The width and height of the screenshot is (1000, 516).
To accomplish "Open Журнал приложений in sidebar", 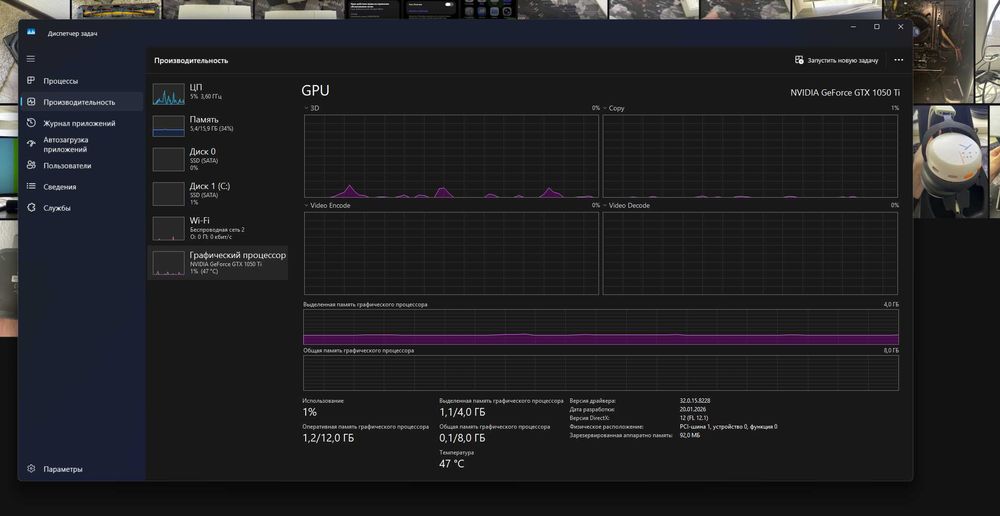I will (x=82, y=123).
